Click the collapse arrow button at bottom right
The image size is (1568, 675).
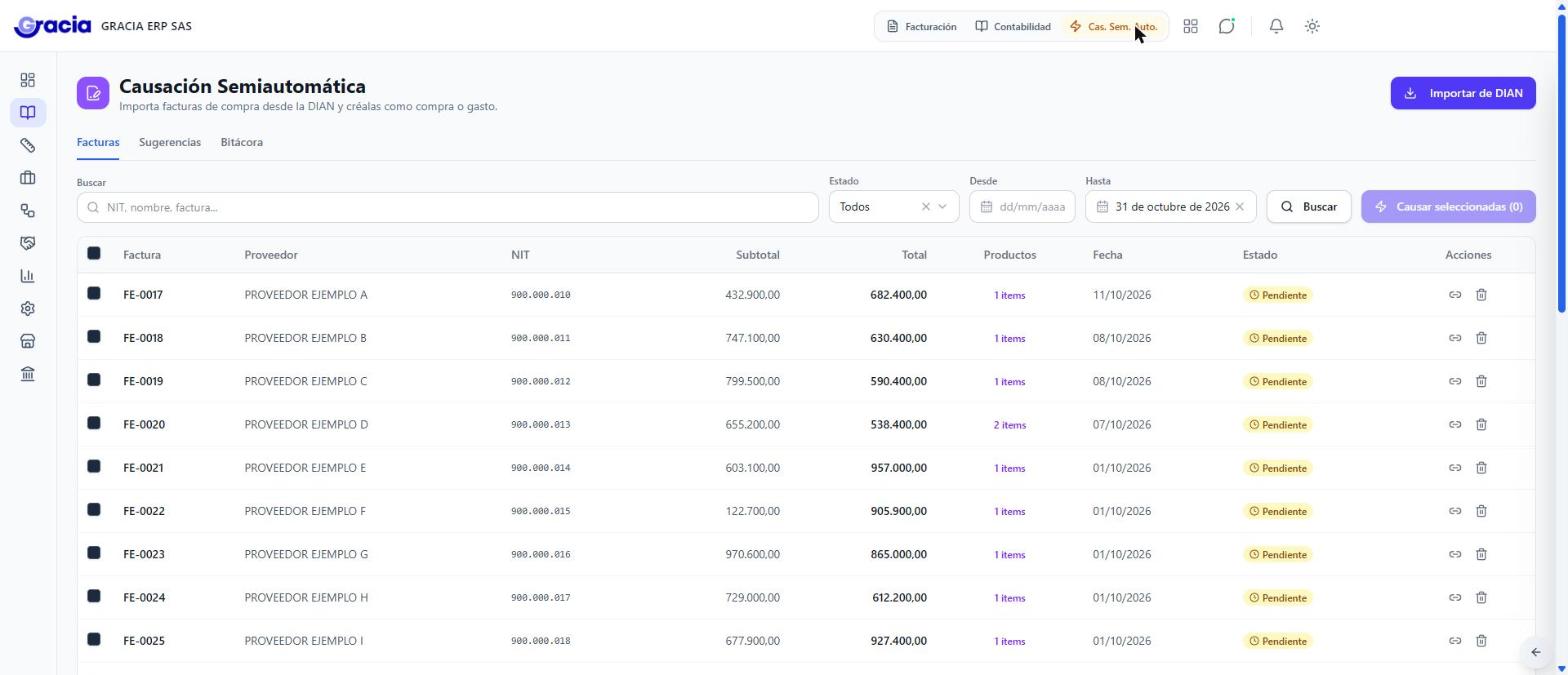tap(1536, 653)
